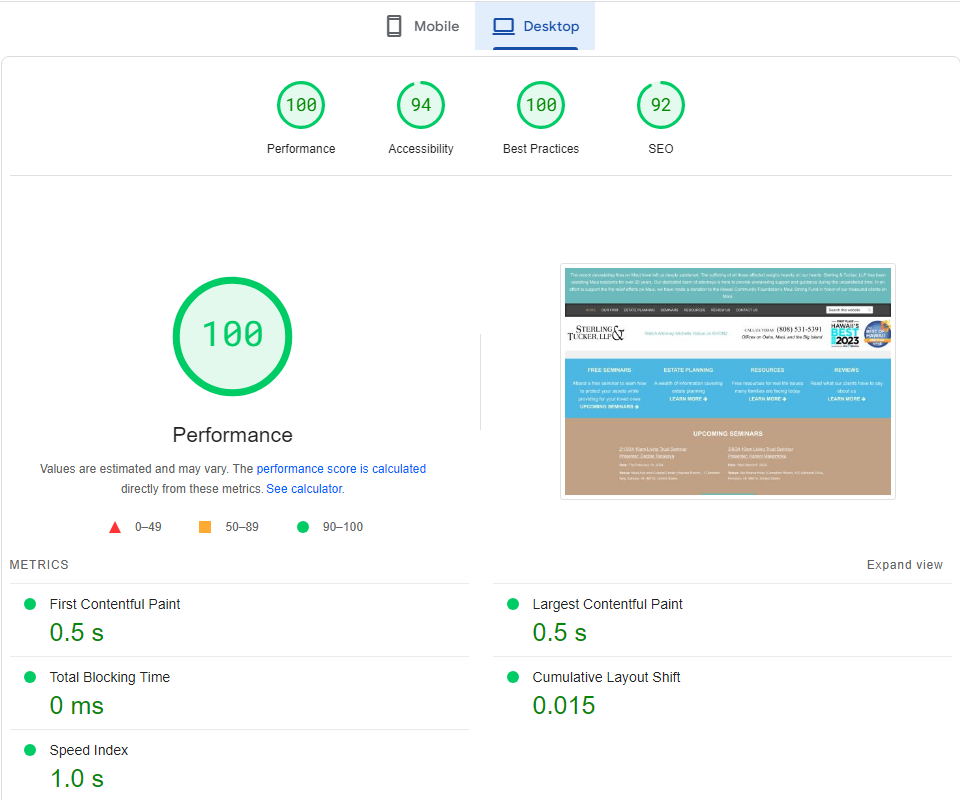Image resolution: width=960 pixels, height=800 pixels.
Task: Click the Accessibility label
Action: (x=421, y=149)
